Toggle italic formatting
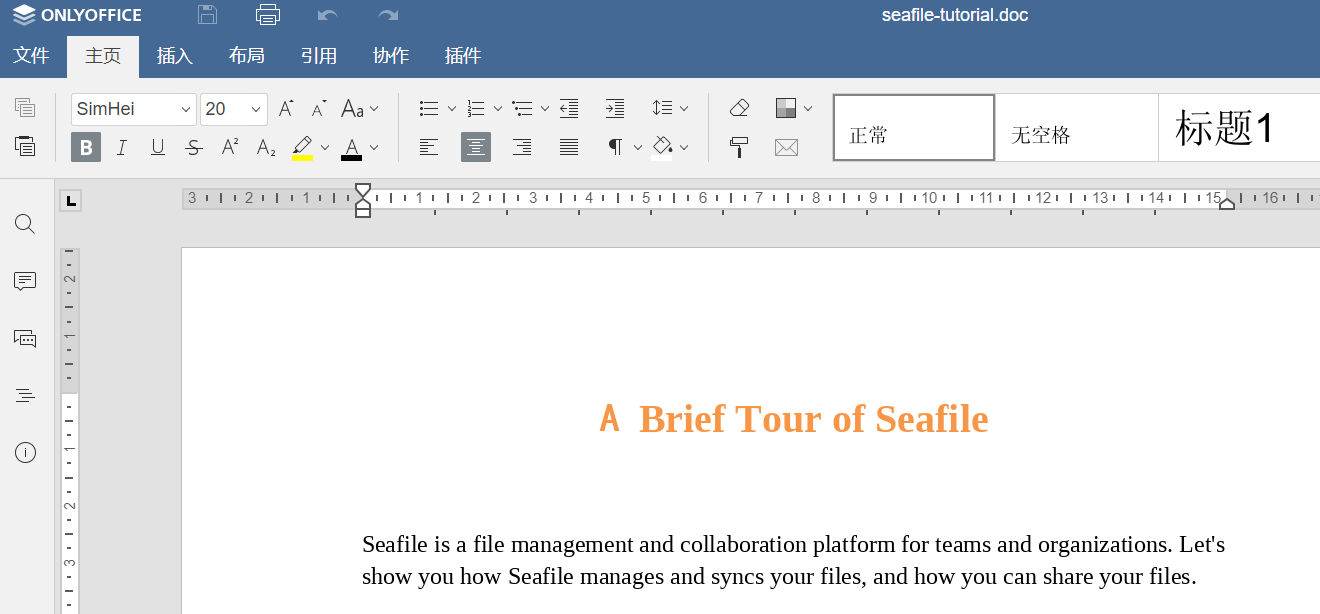 point(122,148)
